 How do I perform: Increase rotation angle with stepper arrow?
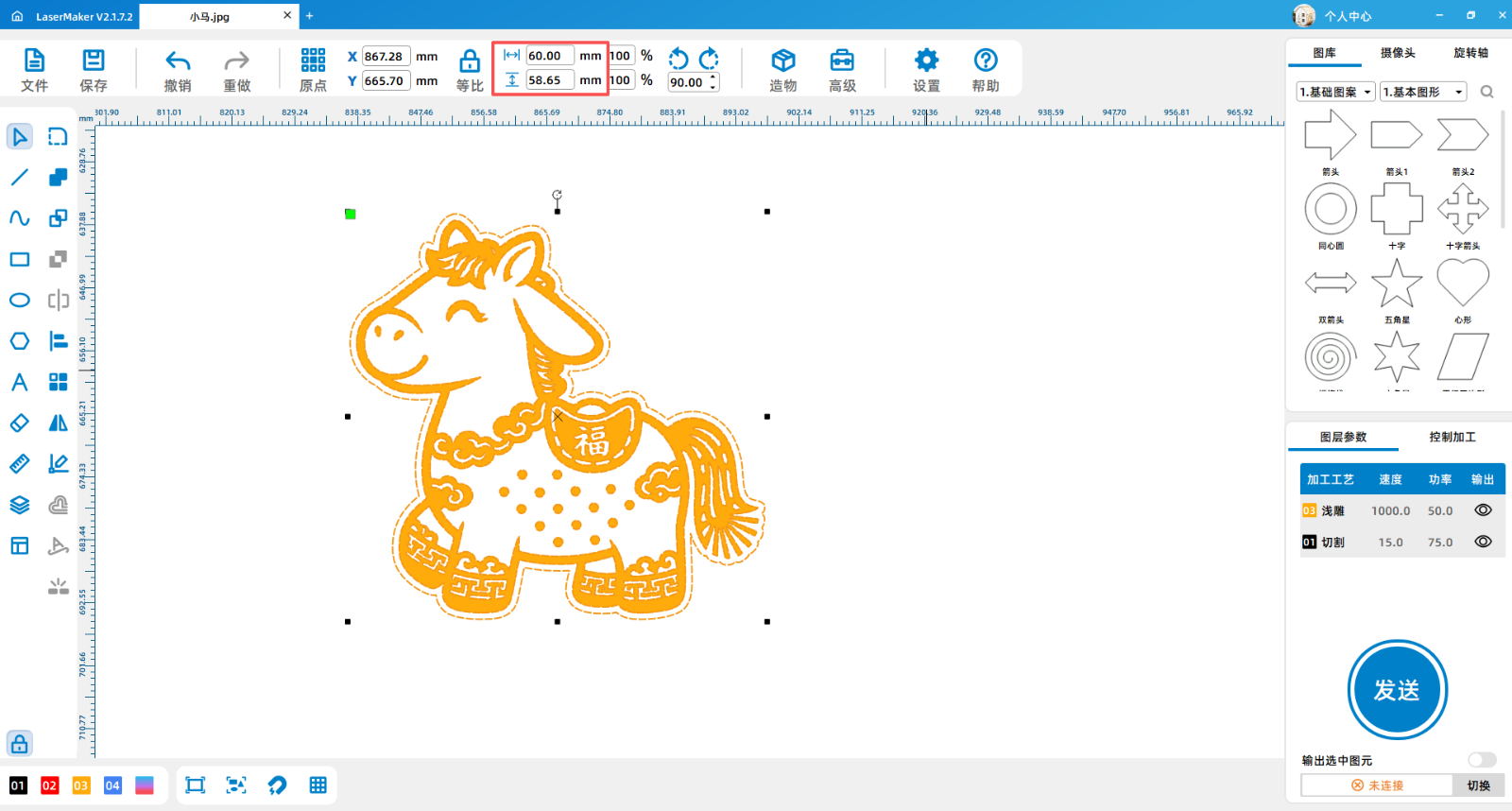tap(713, 78)
